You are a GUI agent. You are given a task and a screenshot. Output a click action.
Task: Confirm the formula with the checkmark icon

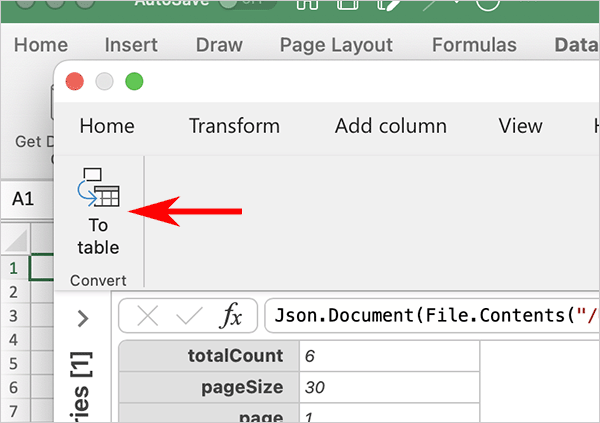190,317
